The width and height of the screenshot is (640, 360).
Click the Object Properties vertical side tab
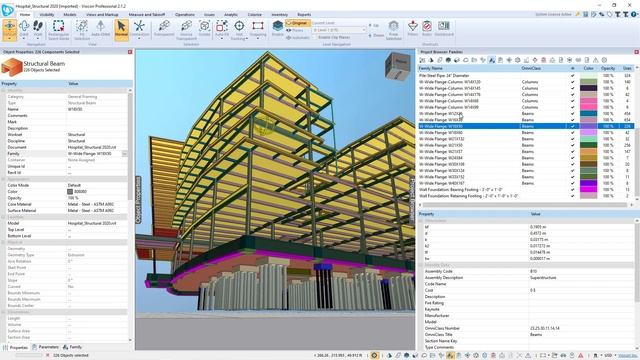point(138,200)
